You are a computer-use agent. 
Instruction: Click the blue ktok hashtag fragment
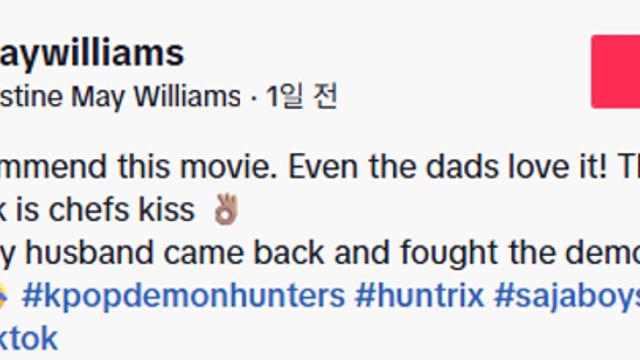point(29,338)
